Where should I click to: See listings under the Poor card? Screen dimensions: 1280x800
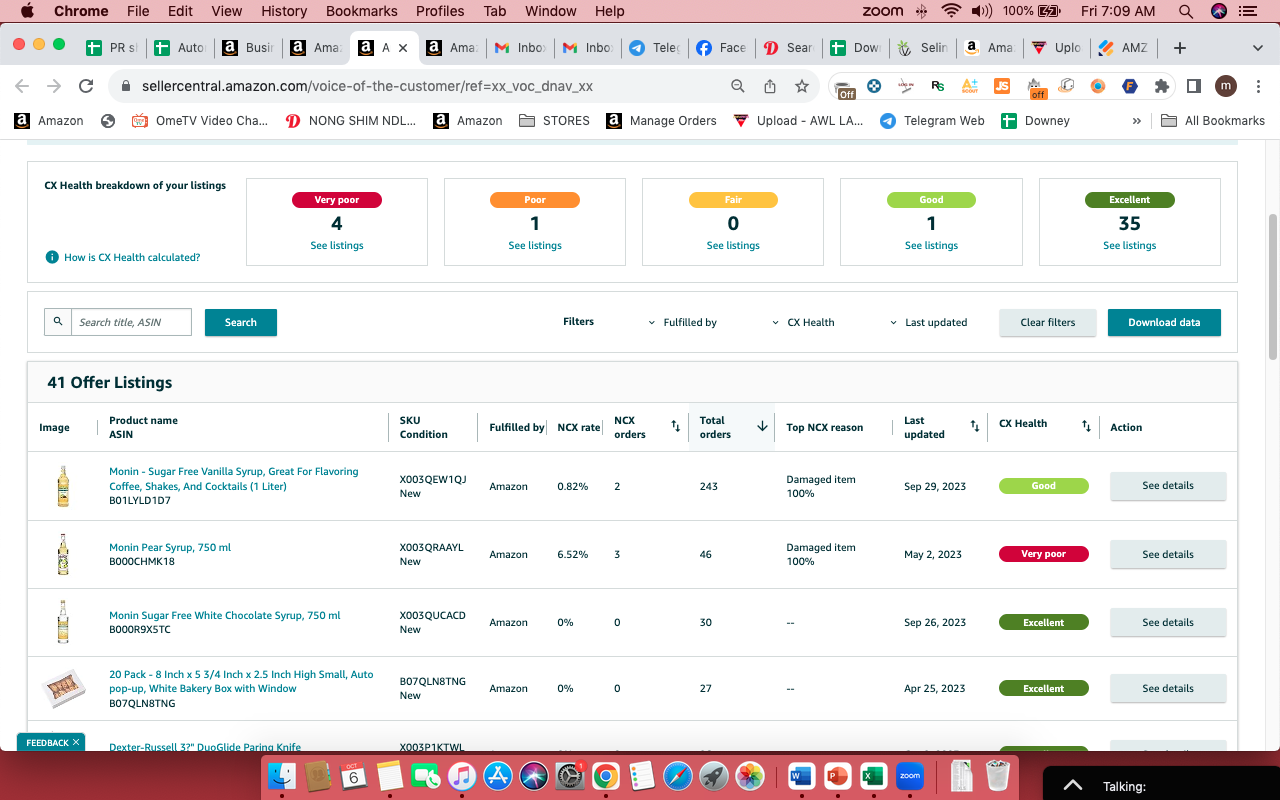[x=535, y=246]
